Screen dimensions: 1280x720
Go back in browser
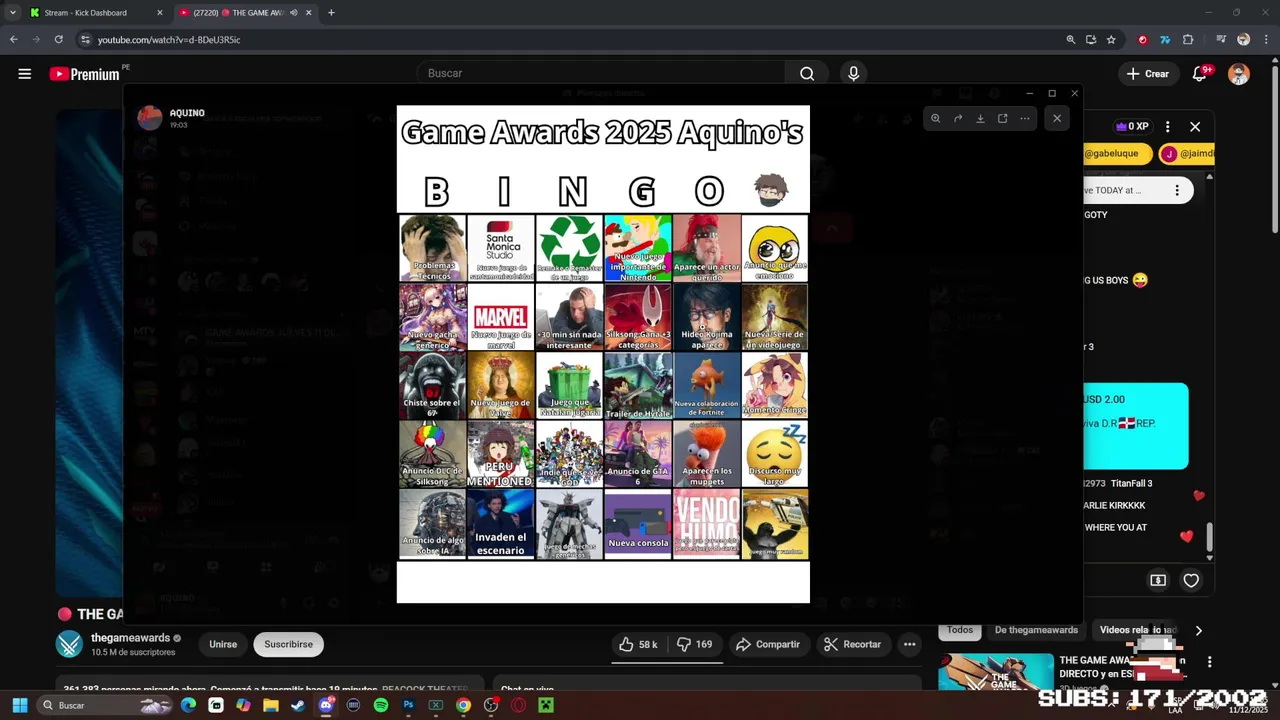tap(13, 40)
